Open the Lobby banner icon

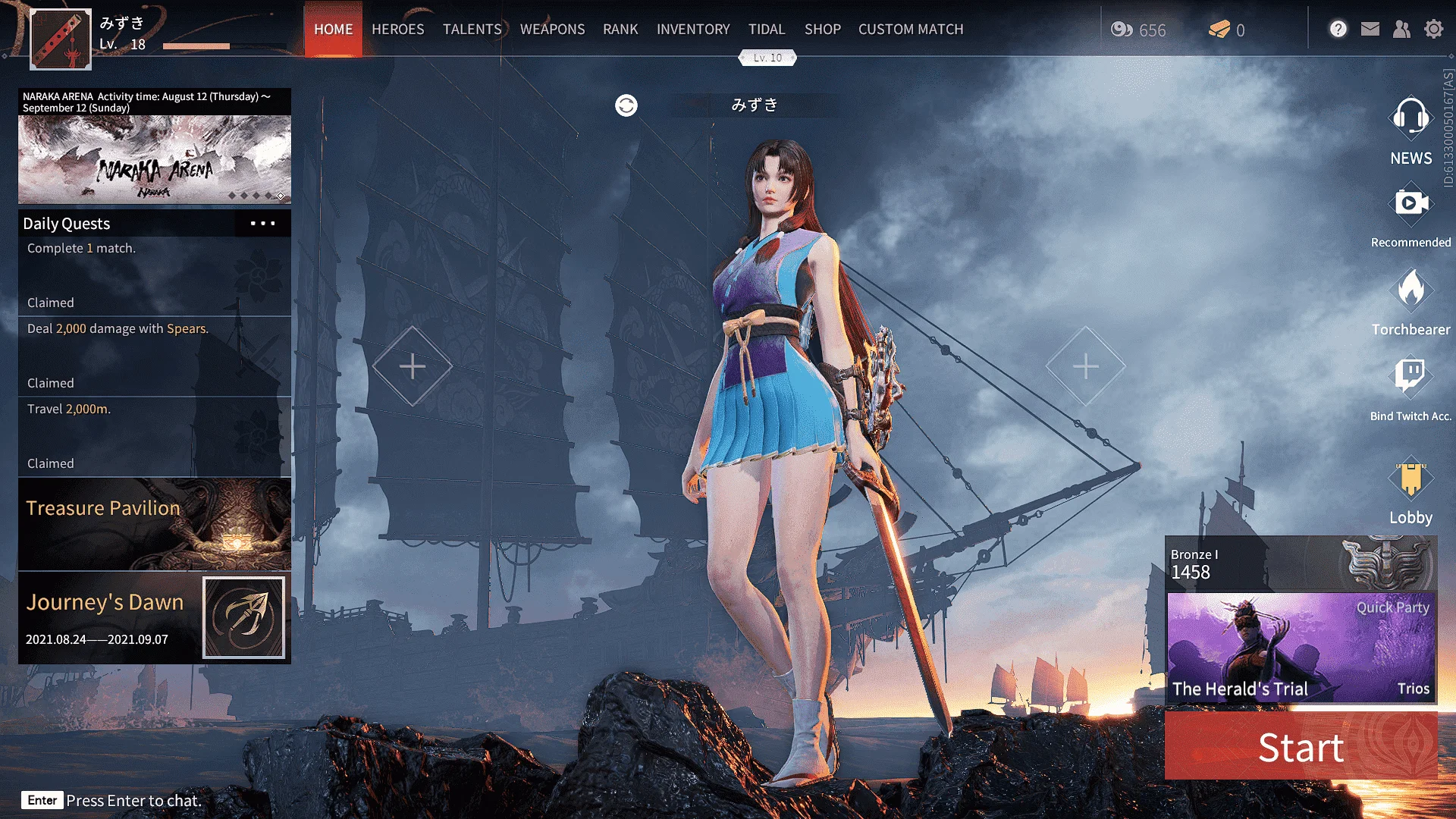1410,479
